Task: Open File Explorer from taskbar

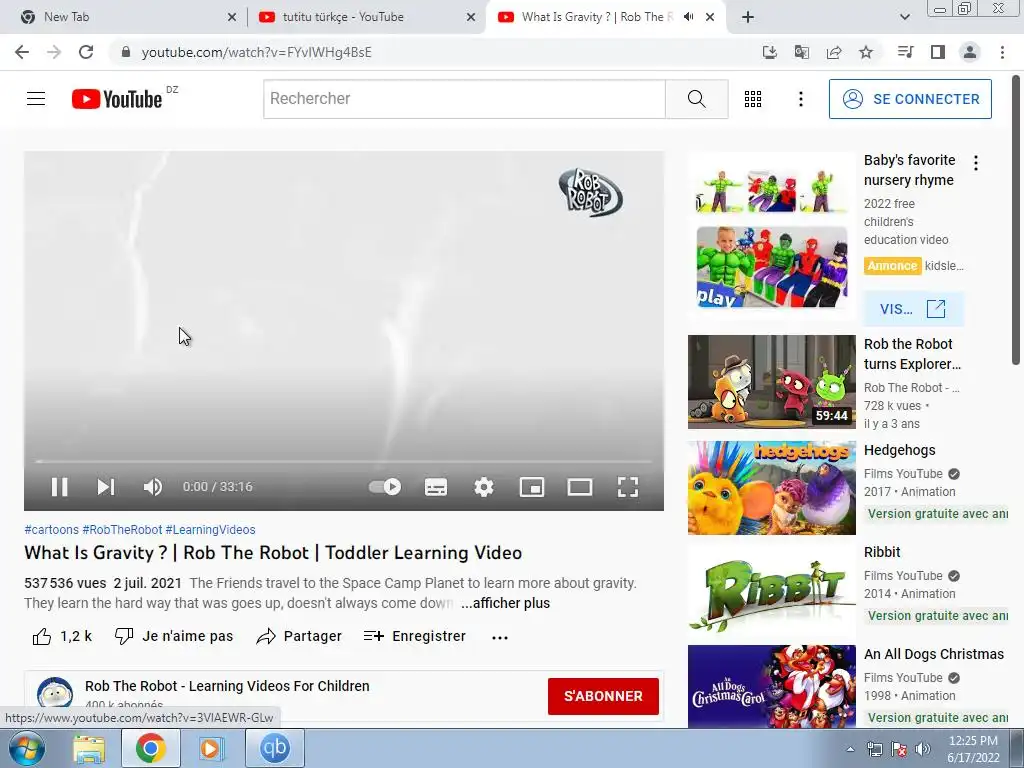Action: pyautogui.click(x=89, y=748)
